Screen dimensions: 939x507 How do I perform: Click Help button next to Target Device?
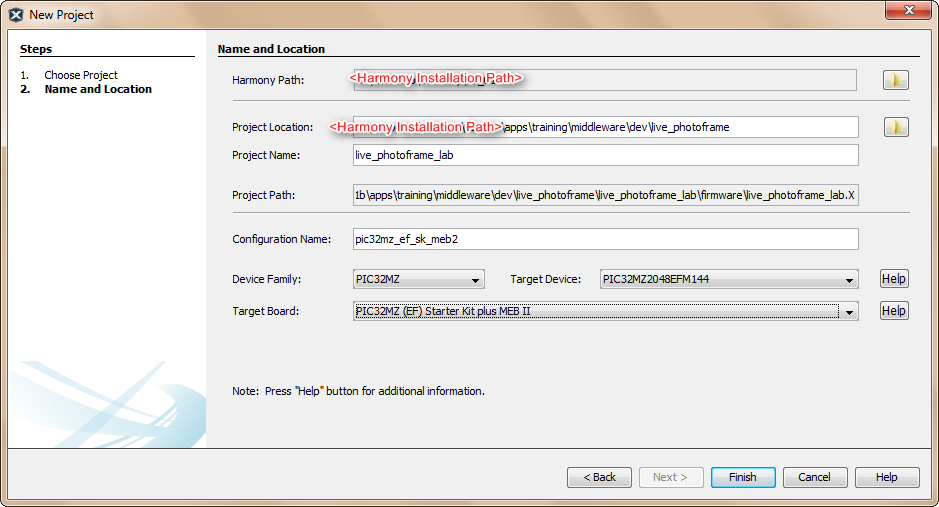893,279
